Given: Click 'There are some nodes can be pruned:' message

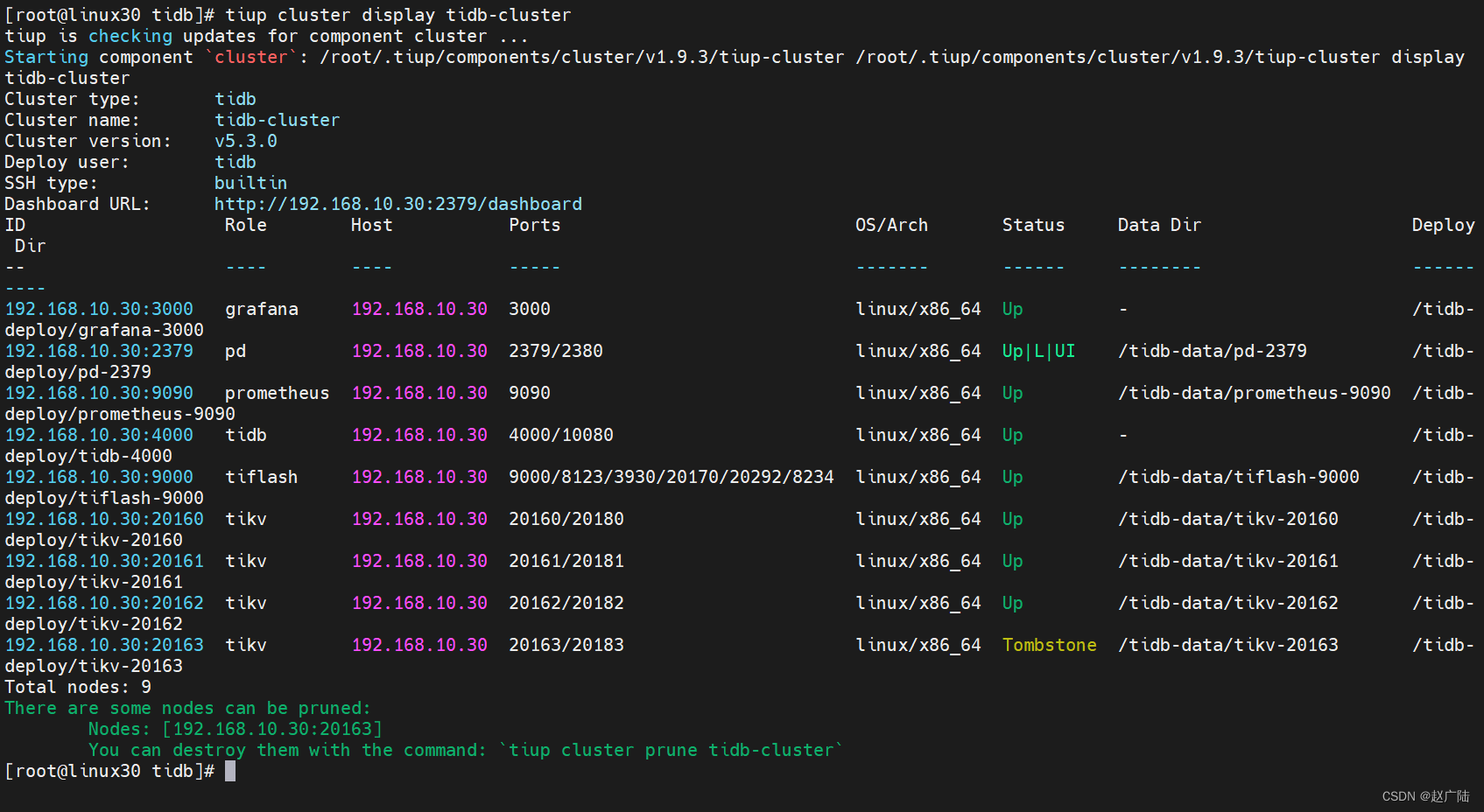Looking at the screenshot, I should tap(188, 708).
